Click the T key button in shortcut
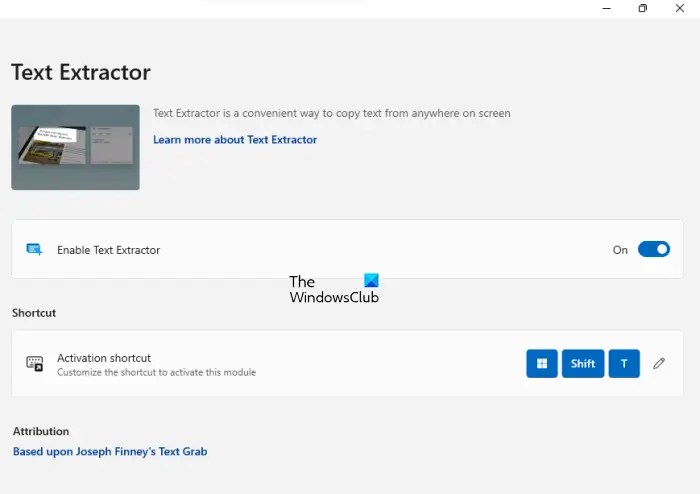This screenshot has height=494, width=700. pyautogui.click(x=624, y=364)
